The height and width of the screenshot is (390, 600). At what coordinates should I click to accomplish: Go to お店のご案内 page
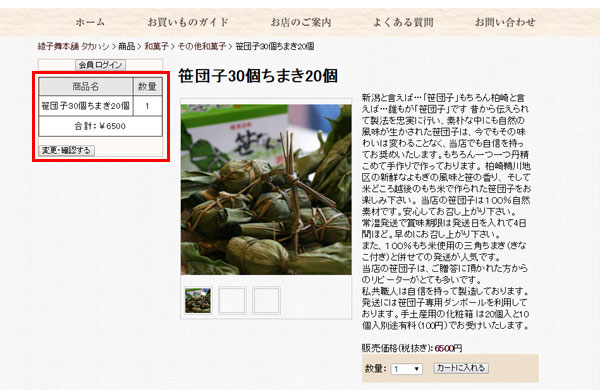click(301, 22)
